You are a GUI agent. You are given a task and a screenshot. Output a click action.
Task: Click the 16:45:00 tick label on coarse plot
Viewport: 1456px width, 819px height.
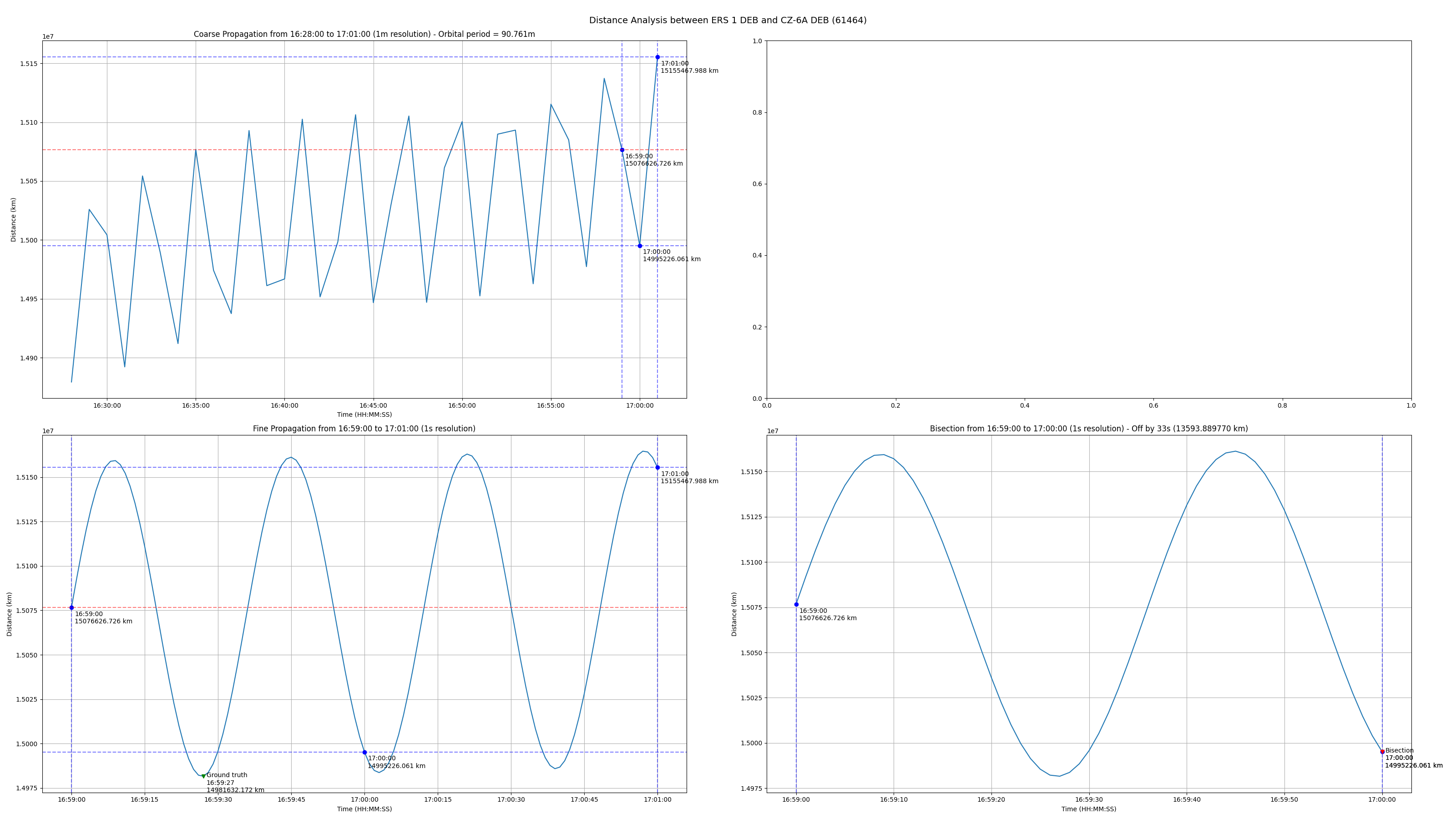(373, 405)
